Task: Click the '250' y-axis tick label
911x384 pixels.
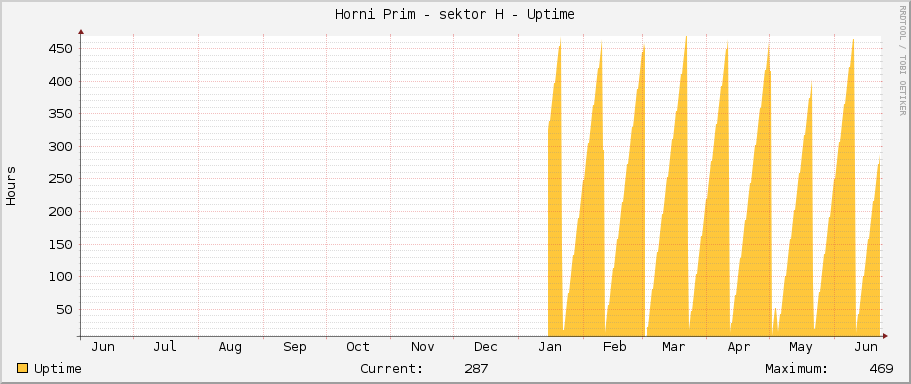Action: point(60,179)
